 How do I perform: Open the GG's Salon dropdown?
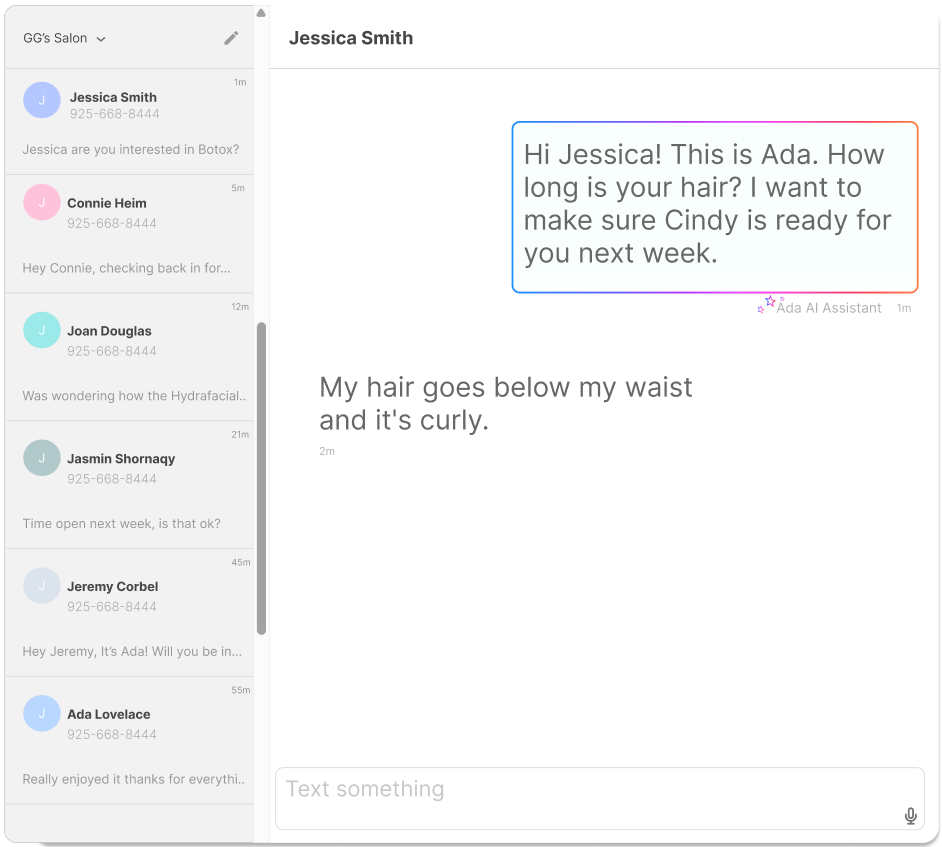pos(64,38)
